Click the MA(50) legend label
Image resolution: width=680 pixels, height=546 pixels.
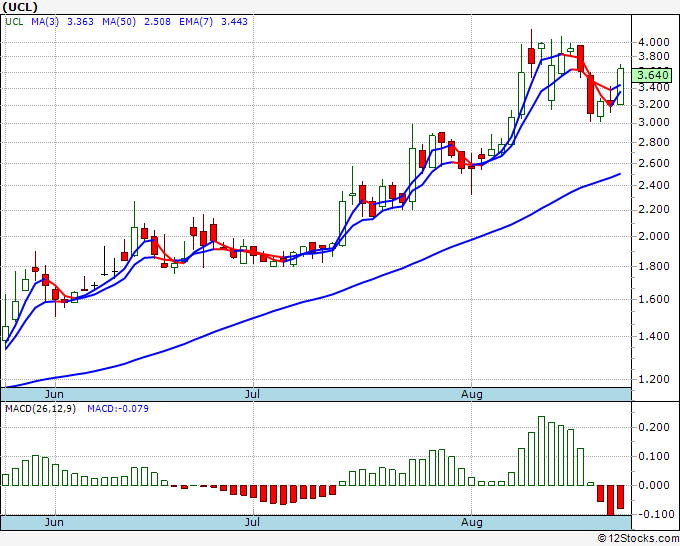(119, 21)
